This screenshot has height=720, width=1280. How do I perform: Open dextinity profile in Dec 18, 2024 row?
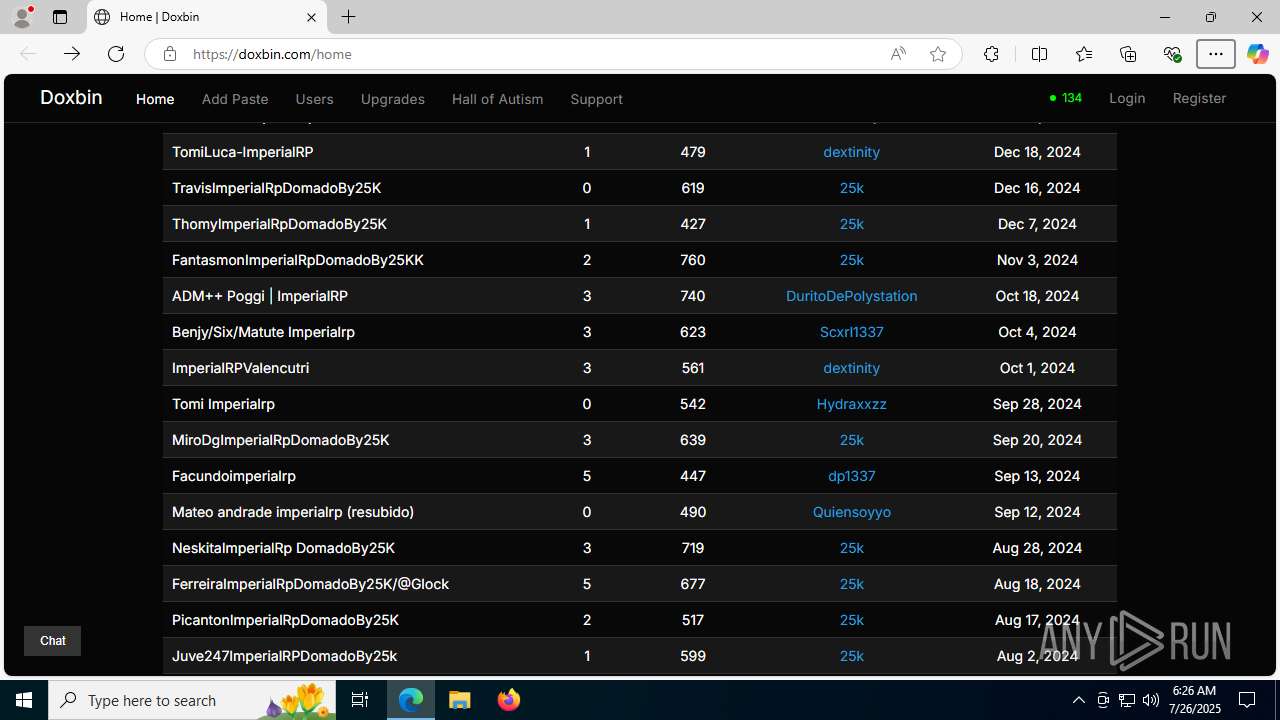pyautogui.click(x=851, y=152)
